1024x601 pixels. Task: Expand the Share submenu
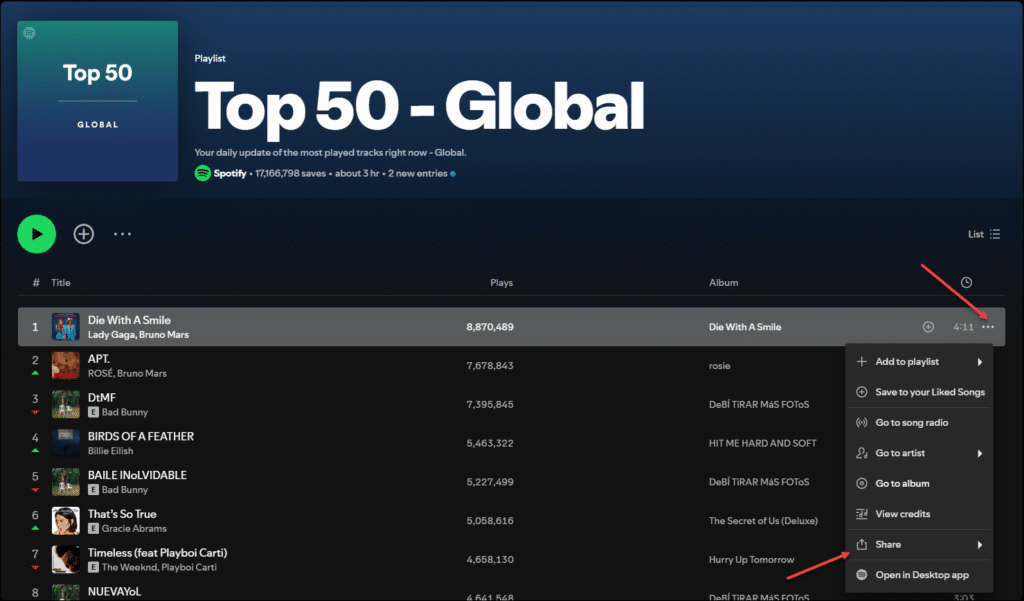920,545
